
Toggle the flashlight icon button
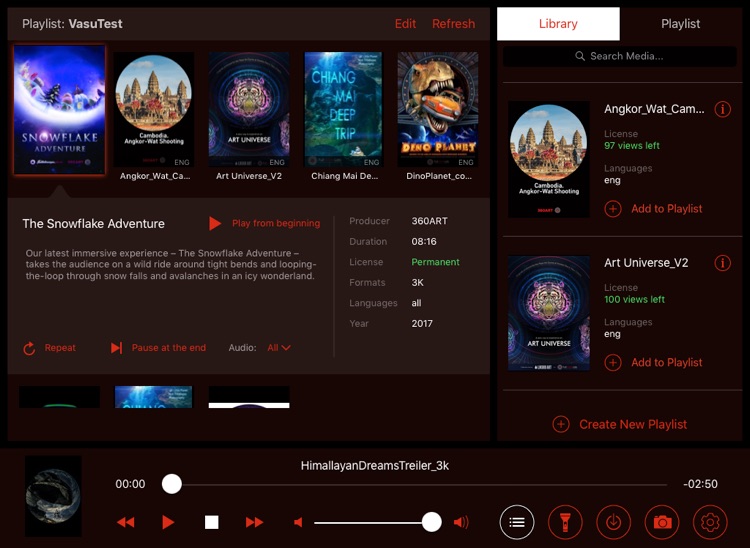pos(565,522)
